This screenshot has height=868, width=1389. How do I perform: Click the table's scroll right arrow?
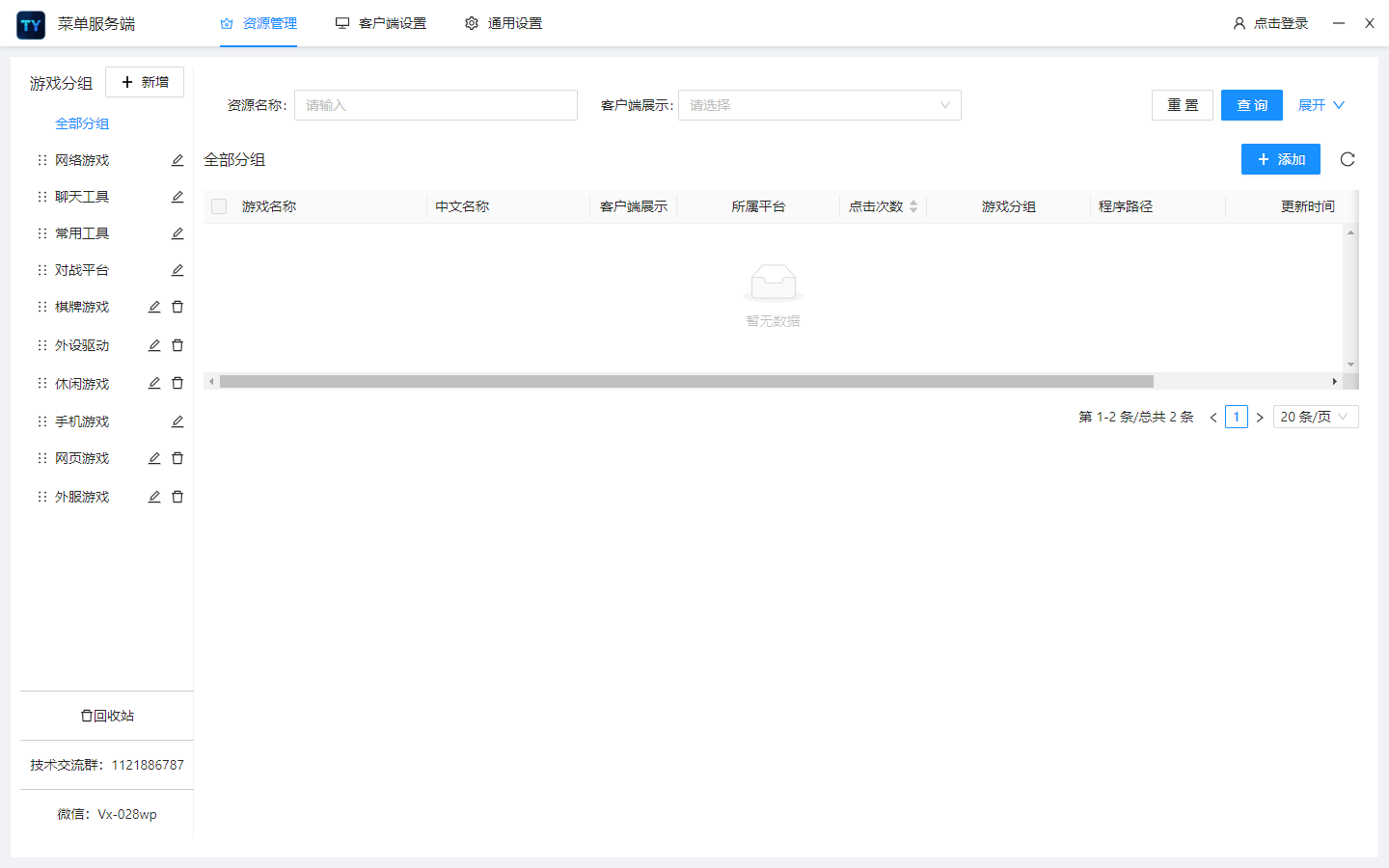point(1334,381)
